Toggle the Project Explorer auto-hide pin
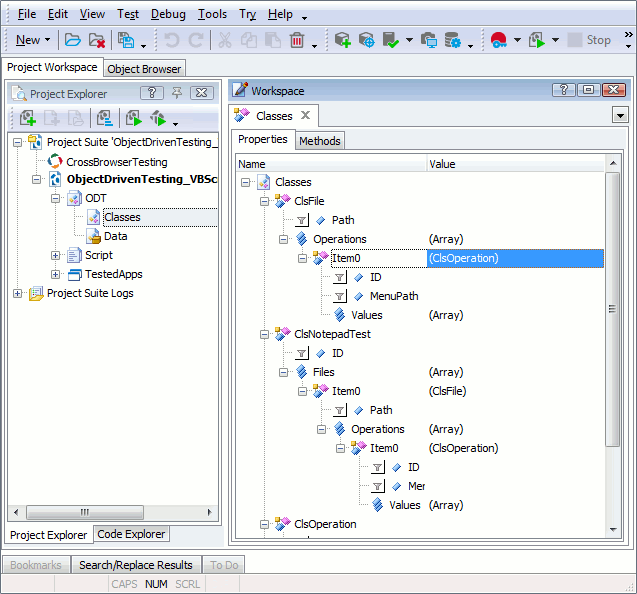637x594 pixels. (177, 92)
